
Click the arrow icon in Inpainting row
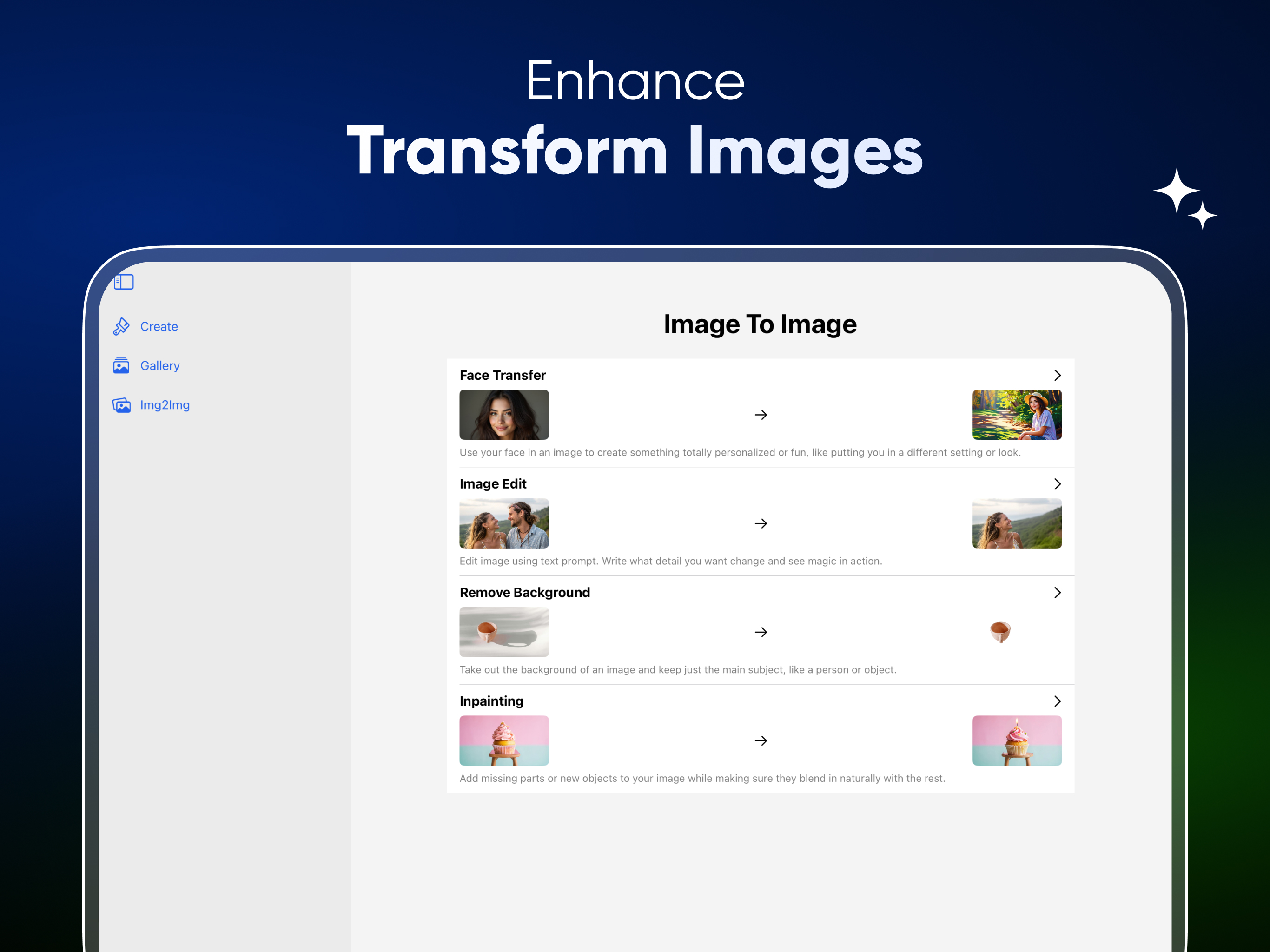(760, 740)
